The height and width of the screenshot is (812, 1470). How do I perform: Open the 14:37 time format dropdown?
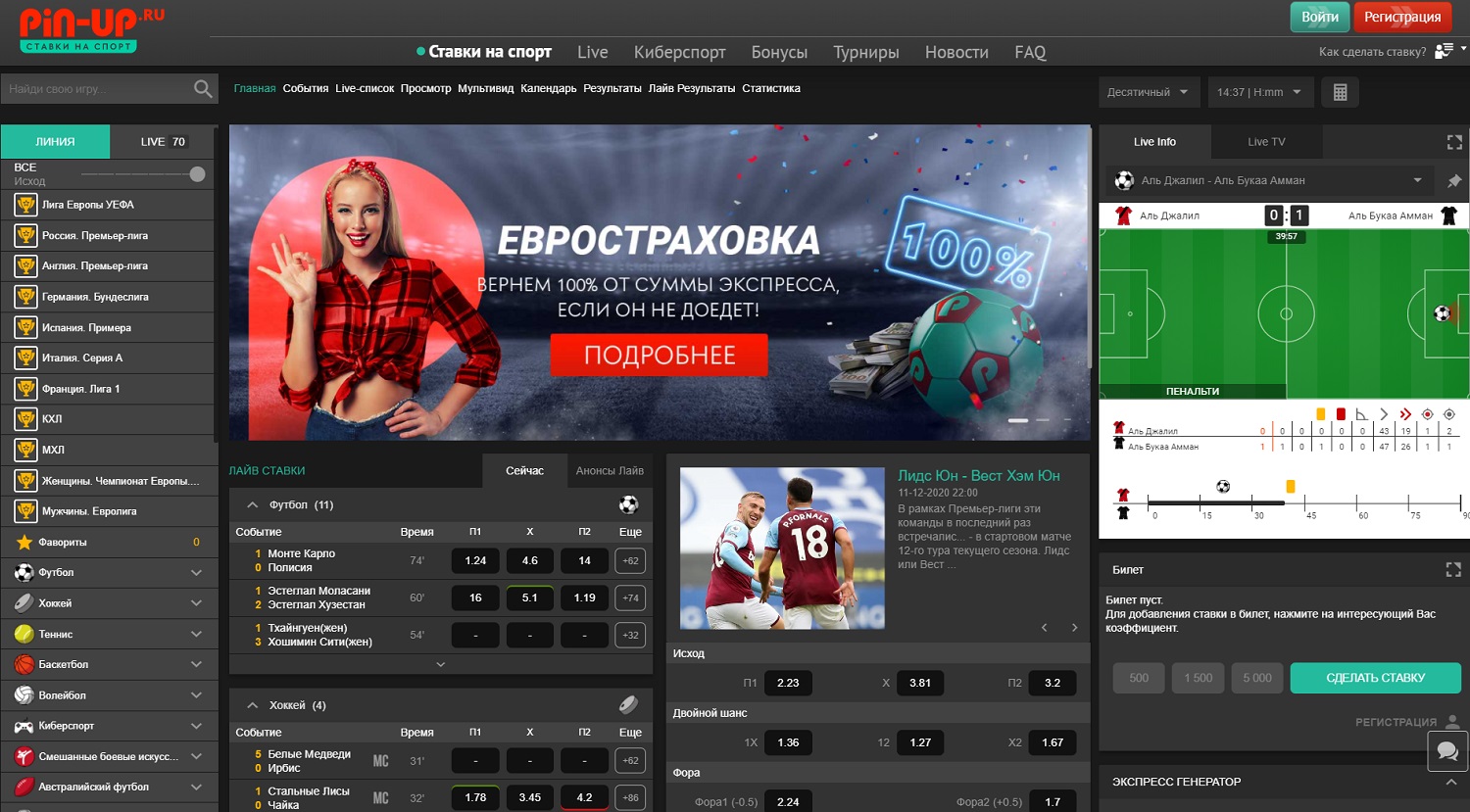pos(1259,92)
